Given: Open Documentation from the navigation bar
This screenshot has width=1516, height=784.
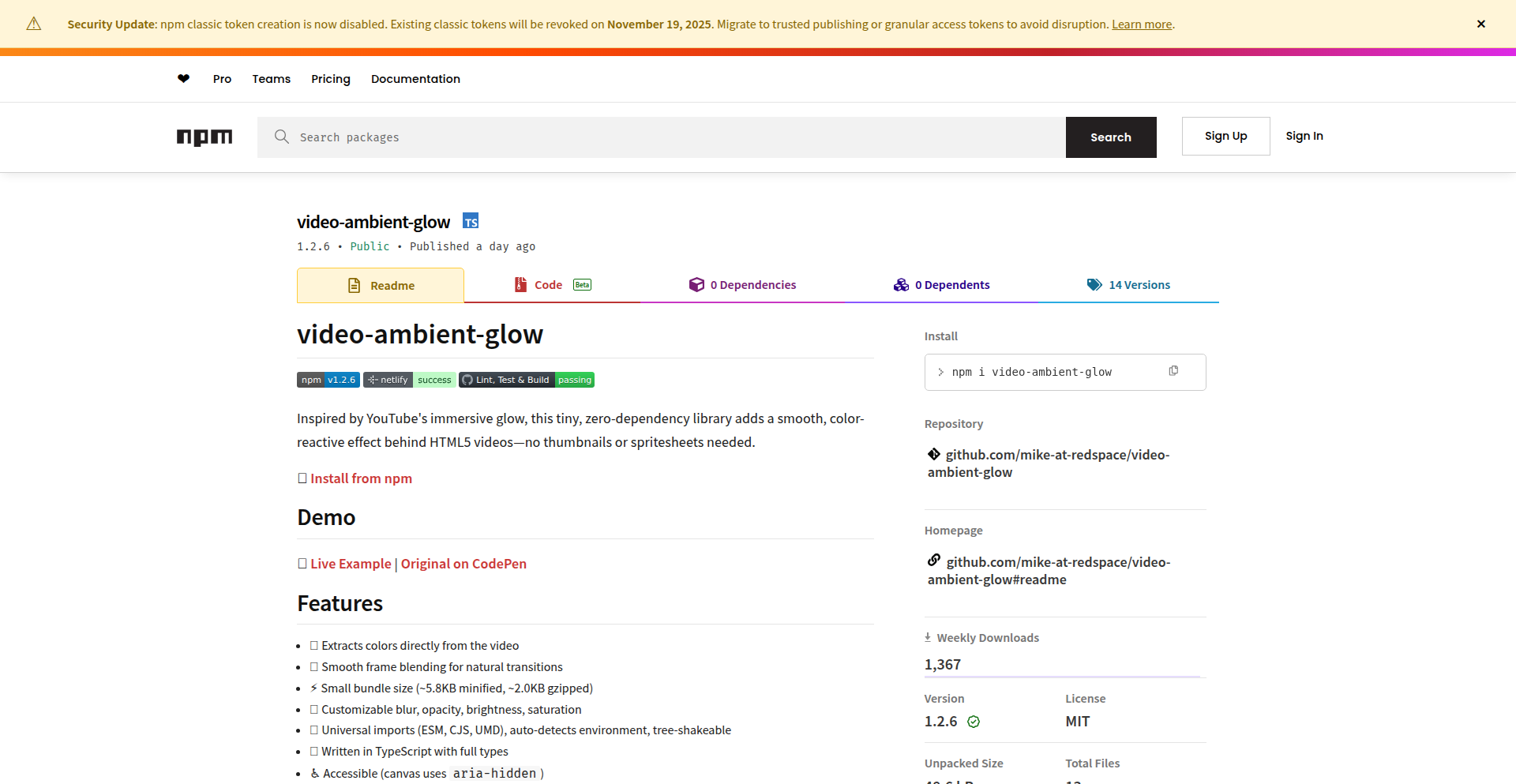Looking at the screenshot, I should (x=415, y=78).
